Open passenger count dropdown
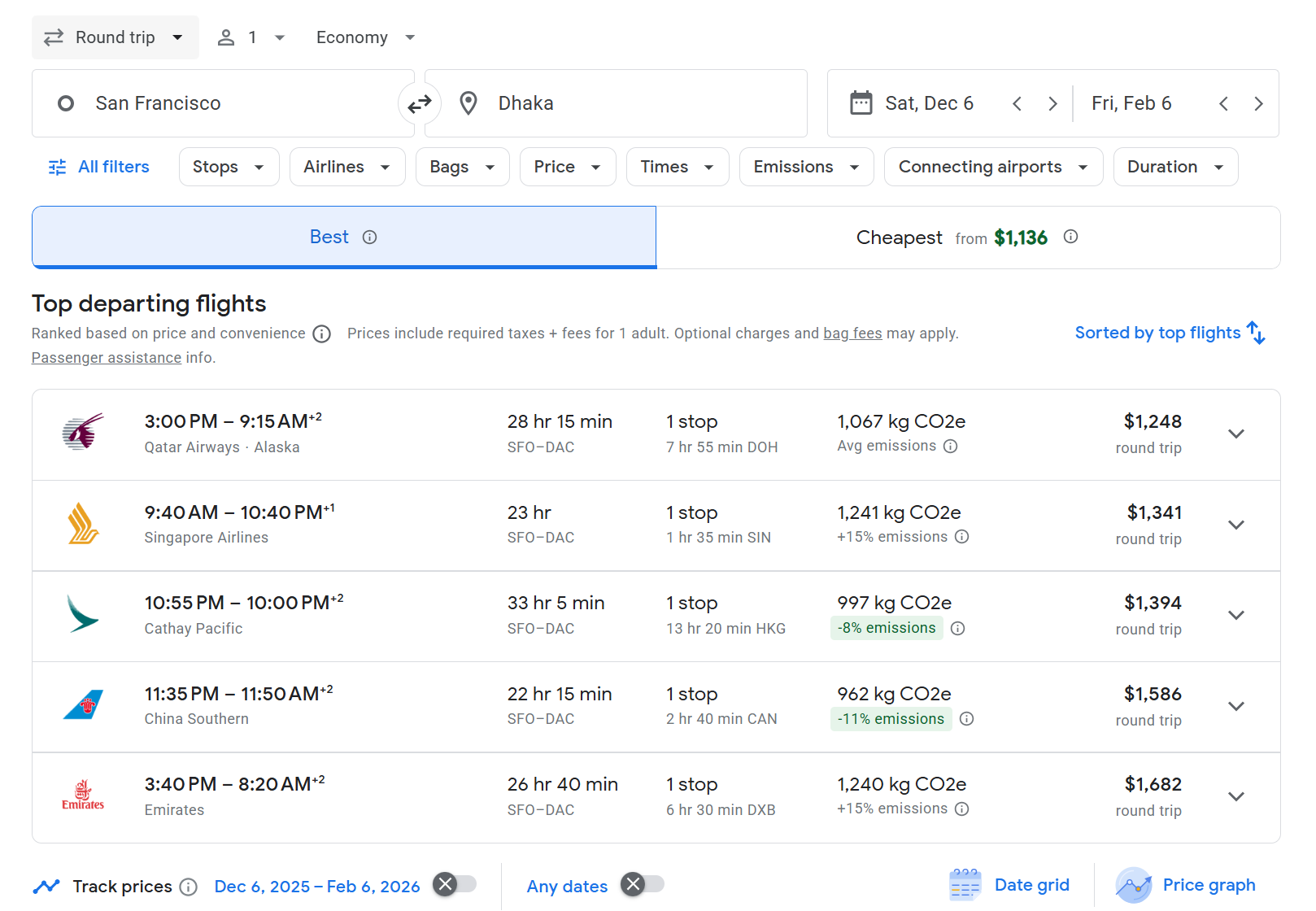 tap(251, 37)
